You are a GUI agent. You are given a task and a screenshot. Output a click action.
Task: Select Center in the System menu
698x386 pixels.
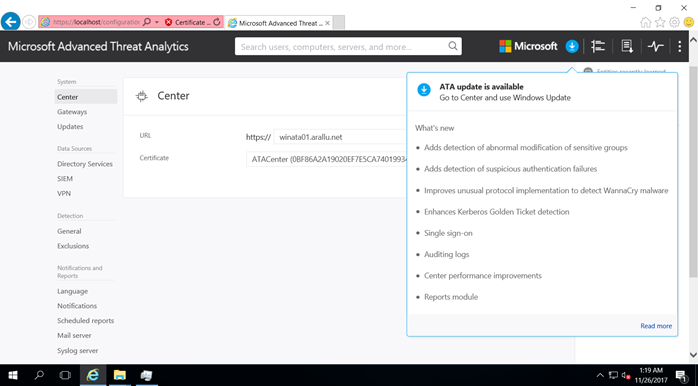[86, 97]
